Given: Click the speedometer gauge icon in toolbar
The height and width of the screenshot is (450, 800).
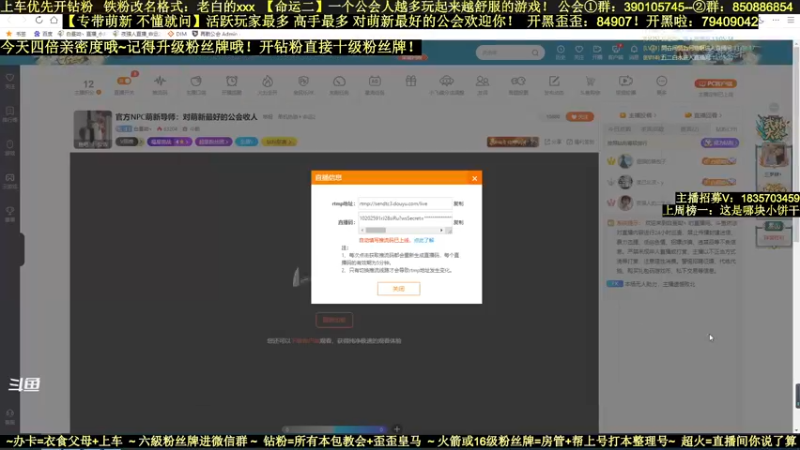Looking at the screenshot, I should (x=339, y=81).
